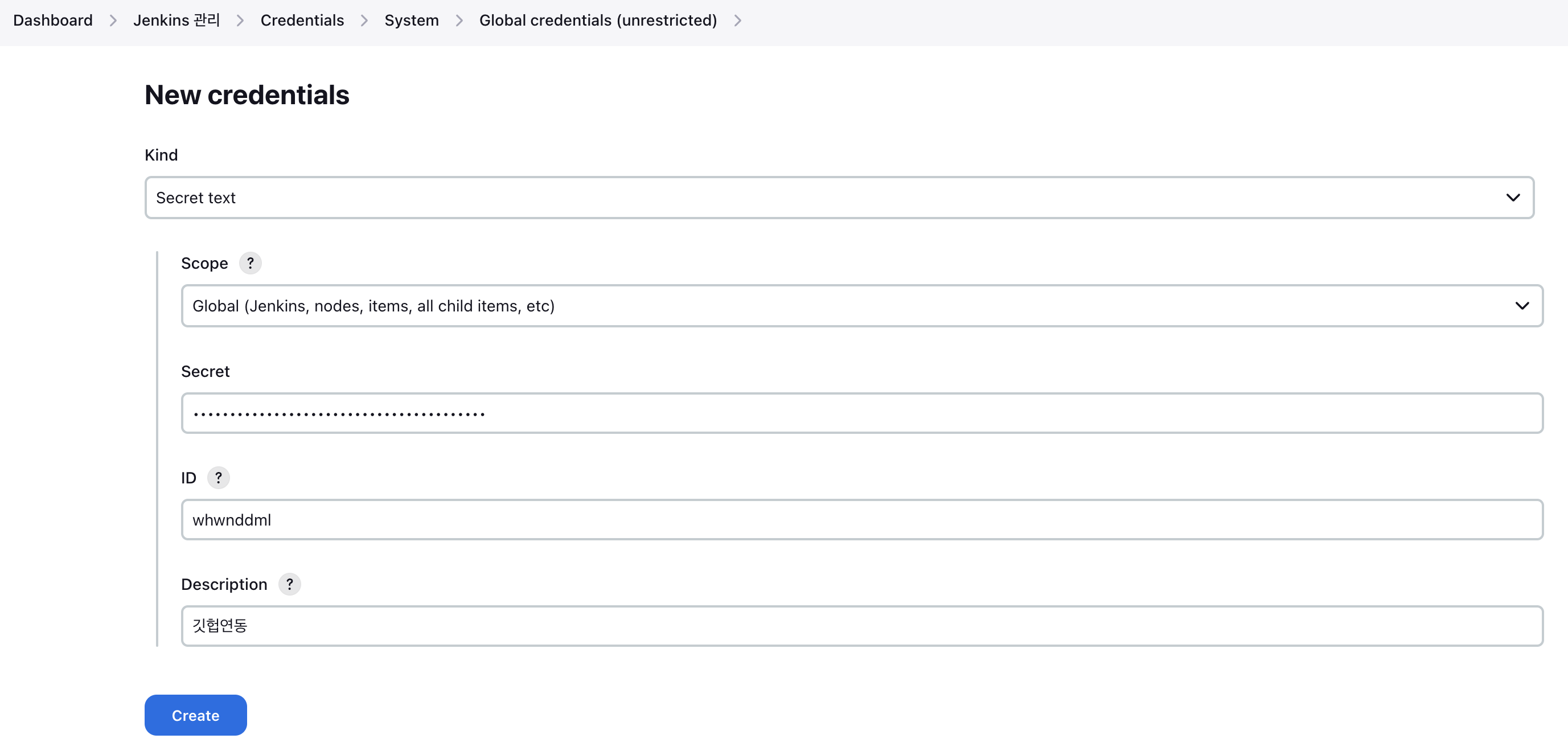Click the ID field containing whwnddml
This screenshot has height=755, width=1568.
click(x=861, y=519)
